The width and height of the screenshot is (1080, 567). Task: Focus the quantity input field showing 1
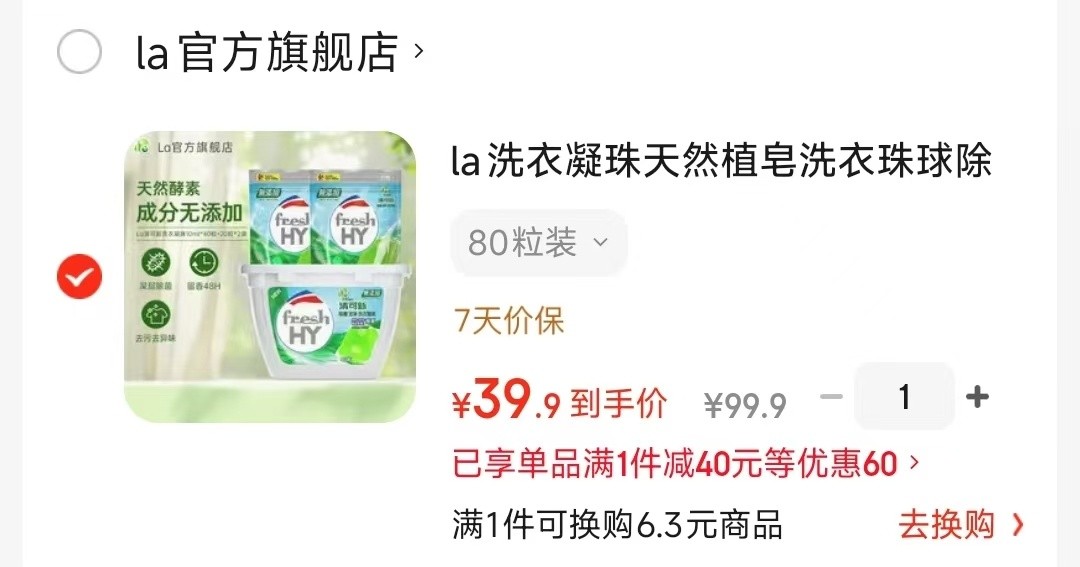click(x=904, y=397)
